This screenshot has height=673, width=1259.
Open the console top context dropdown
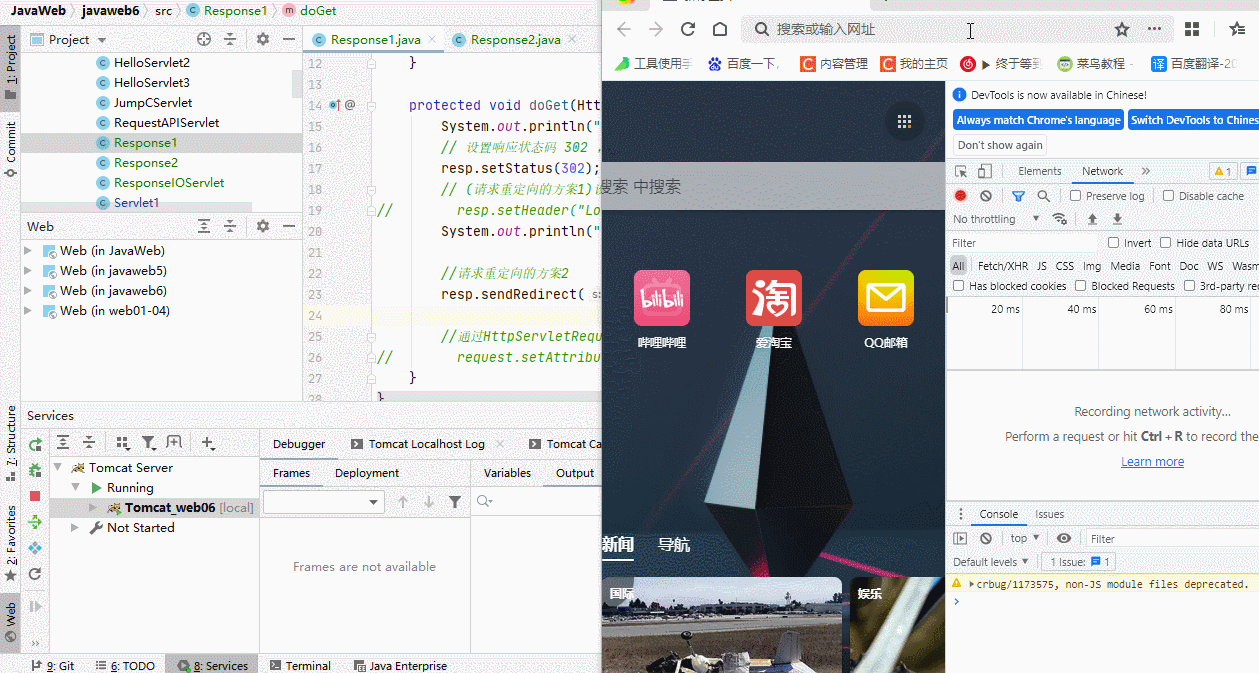click(x=1025, y=538)
